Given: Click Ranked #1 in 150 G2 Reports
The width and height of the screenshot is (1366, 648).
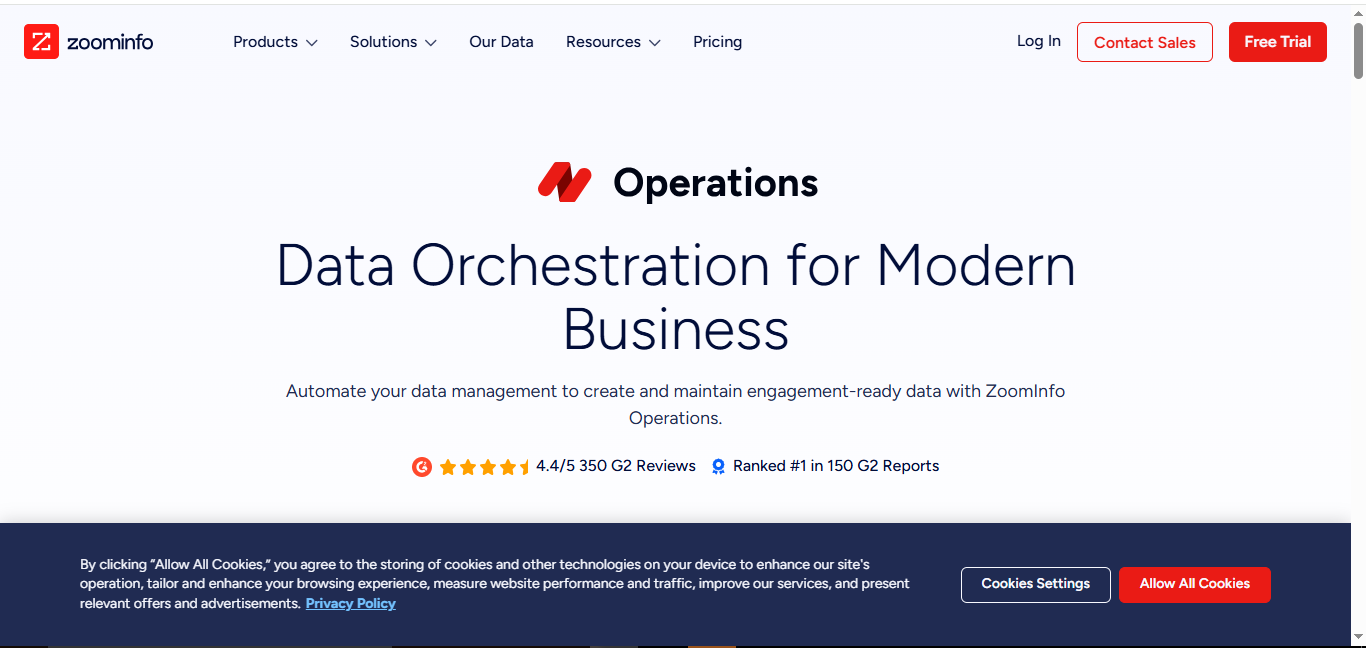Looking at the screenshot, I should coord(836,466).
